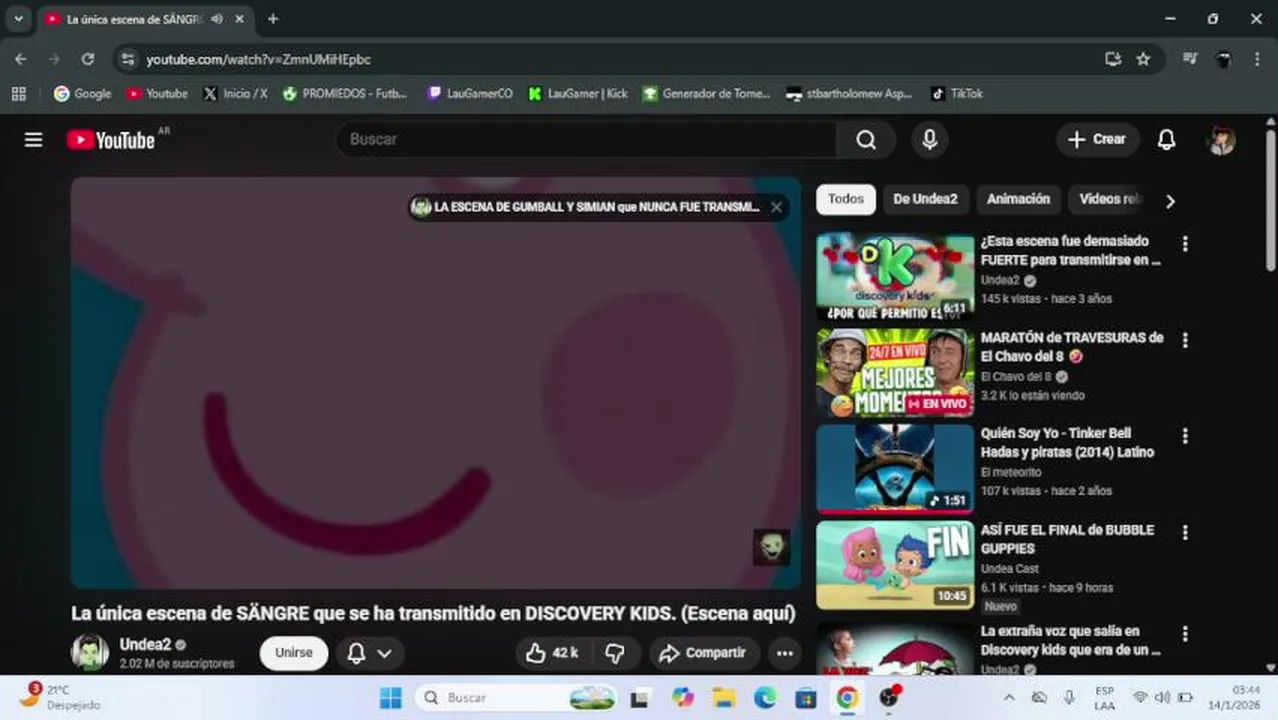Click the 'Compartir' share button
Screen dimensions: 1278x720
pyautogui.click(x=702, y=653)
